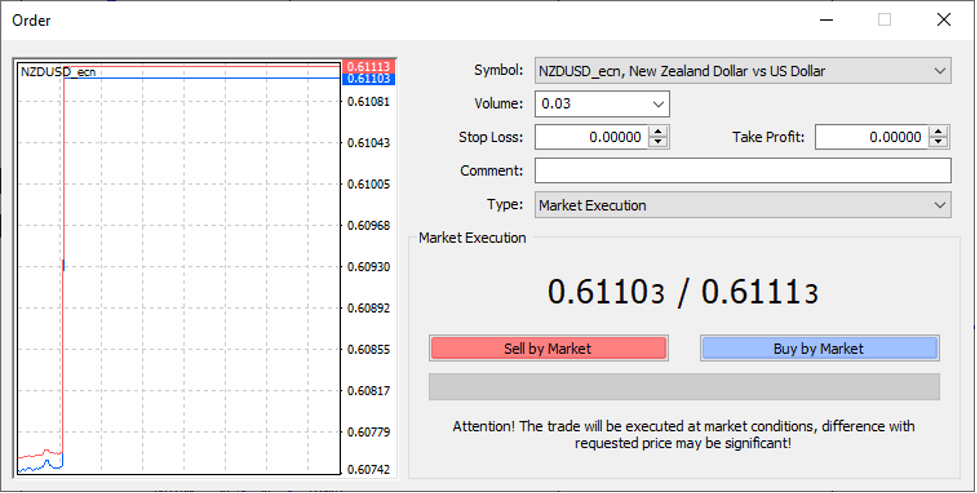Screen dimensions: 977x493
Task: Click the red 0.61113 ask price tag
Action: (368, 66)
